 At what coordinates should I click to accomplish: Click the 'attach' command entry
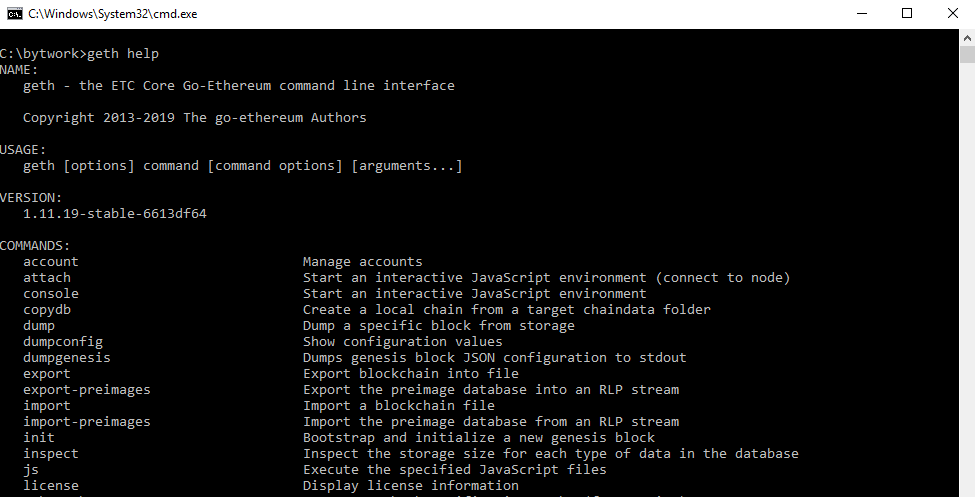click(47, 277)
